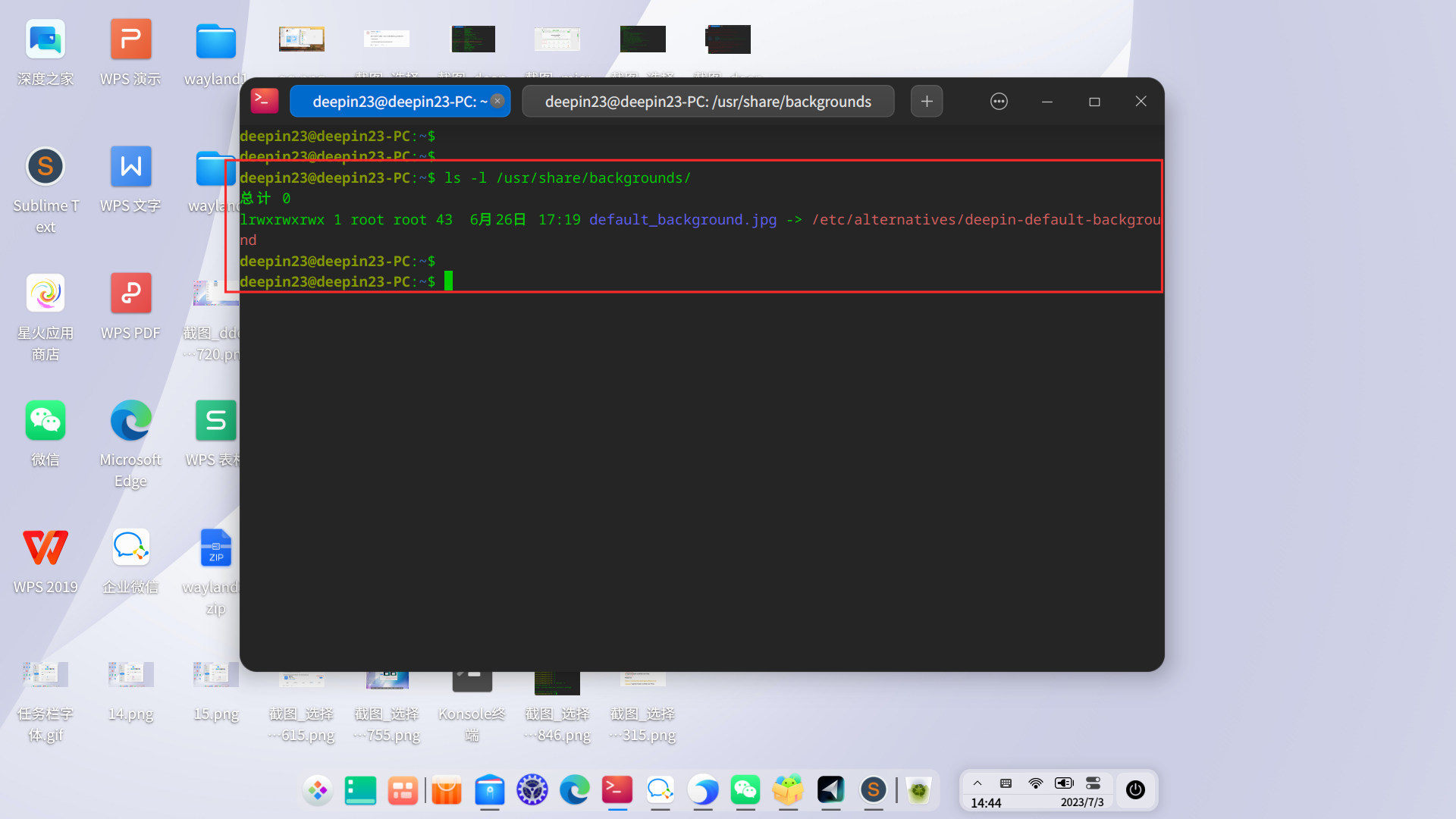Open Microsoft Edge from the dock
This screenshot has height=819, width=1456.
(574, 790)
